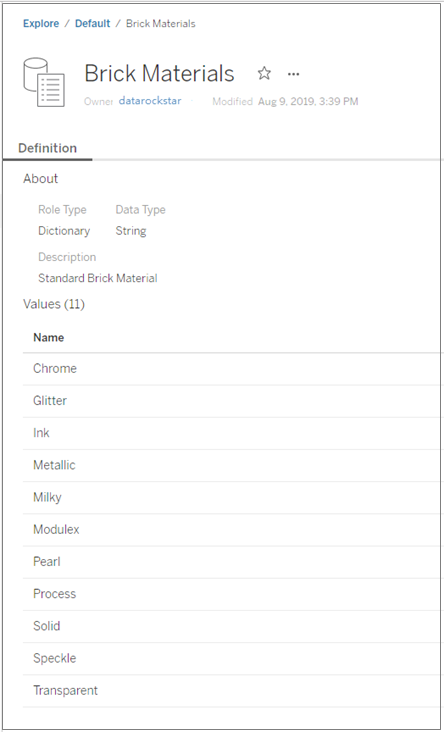Select the Modulex value row
The width and height of the screenshot is (444, 732).
pos(233,530)
